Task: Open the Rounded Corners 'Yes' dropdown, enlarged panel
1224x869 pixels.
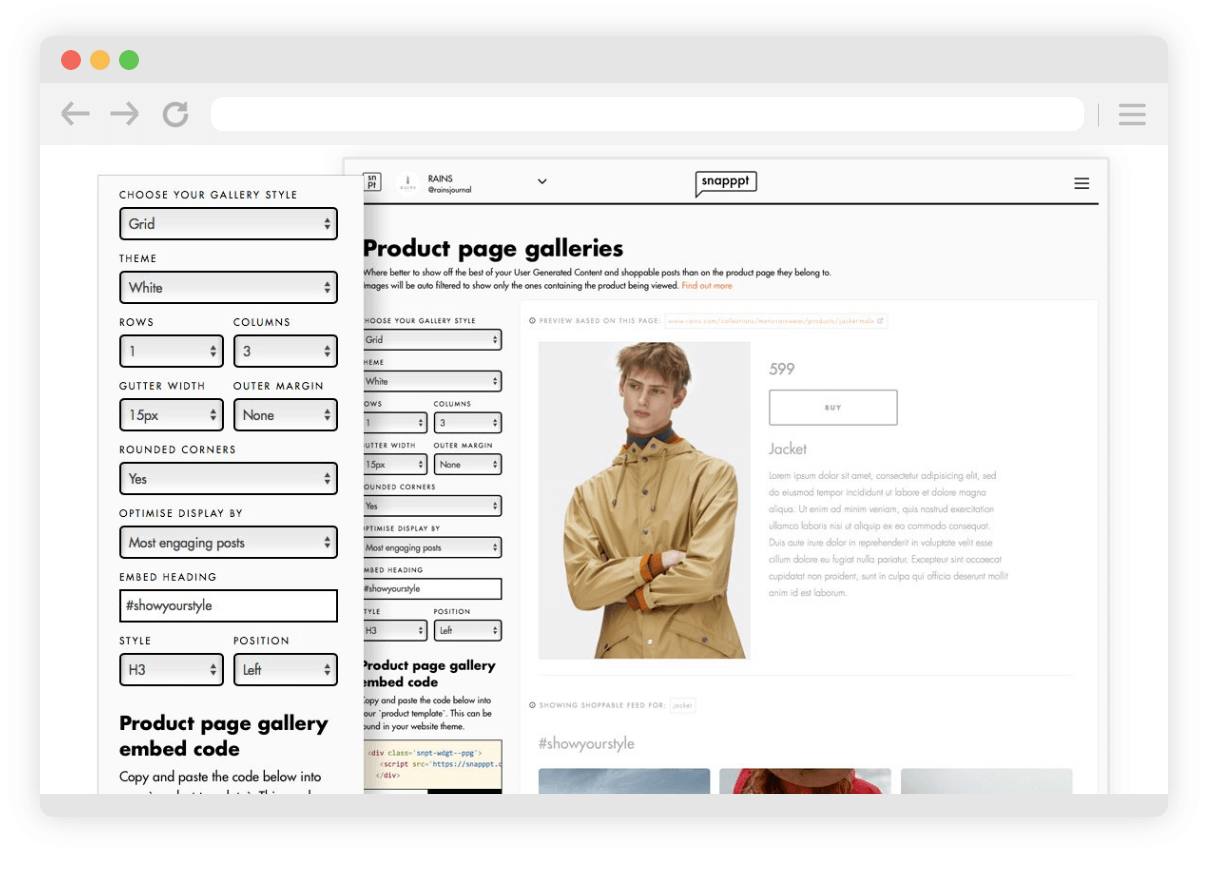Action: [x=228, y=479]
